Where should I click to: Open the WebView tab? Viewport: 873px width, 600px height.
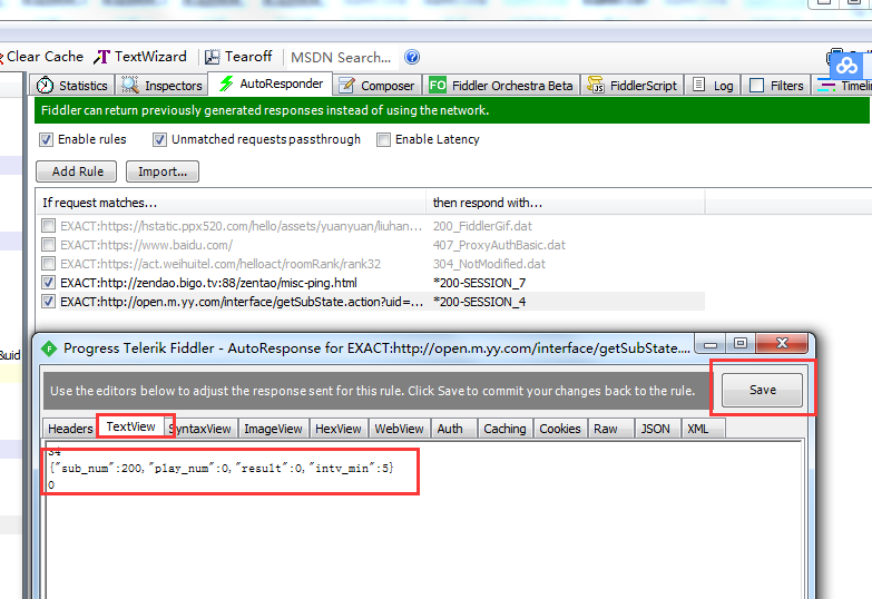[399, 429]
